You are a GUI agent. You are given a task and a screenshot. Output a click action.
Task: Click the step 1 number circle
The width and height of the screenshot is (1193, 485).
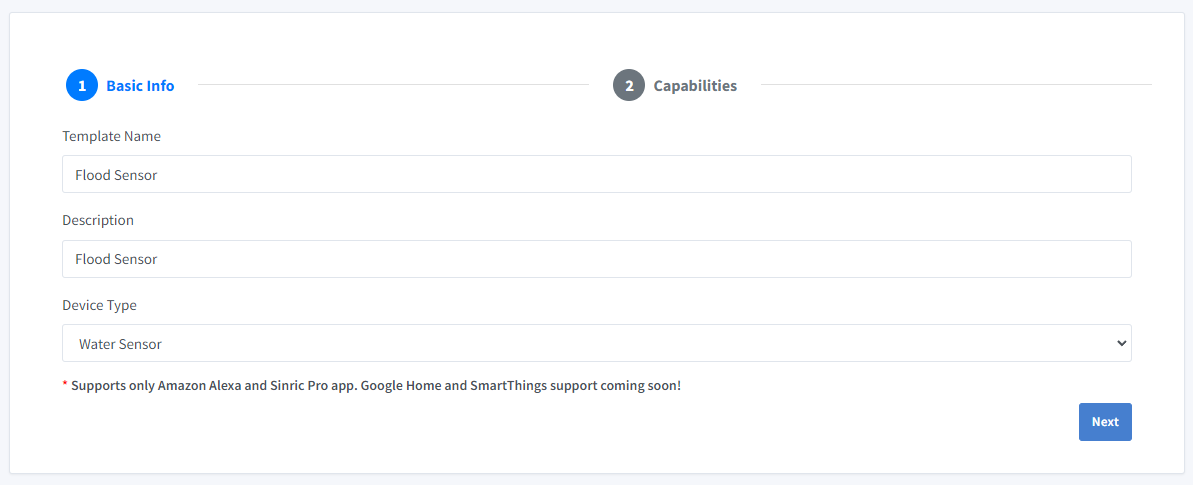point(82,85)
